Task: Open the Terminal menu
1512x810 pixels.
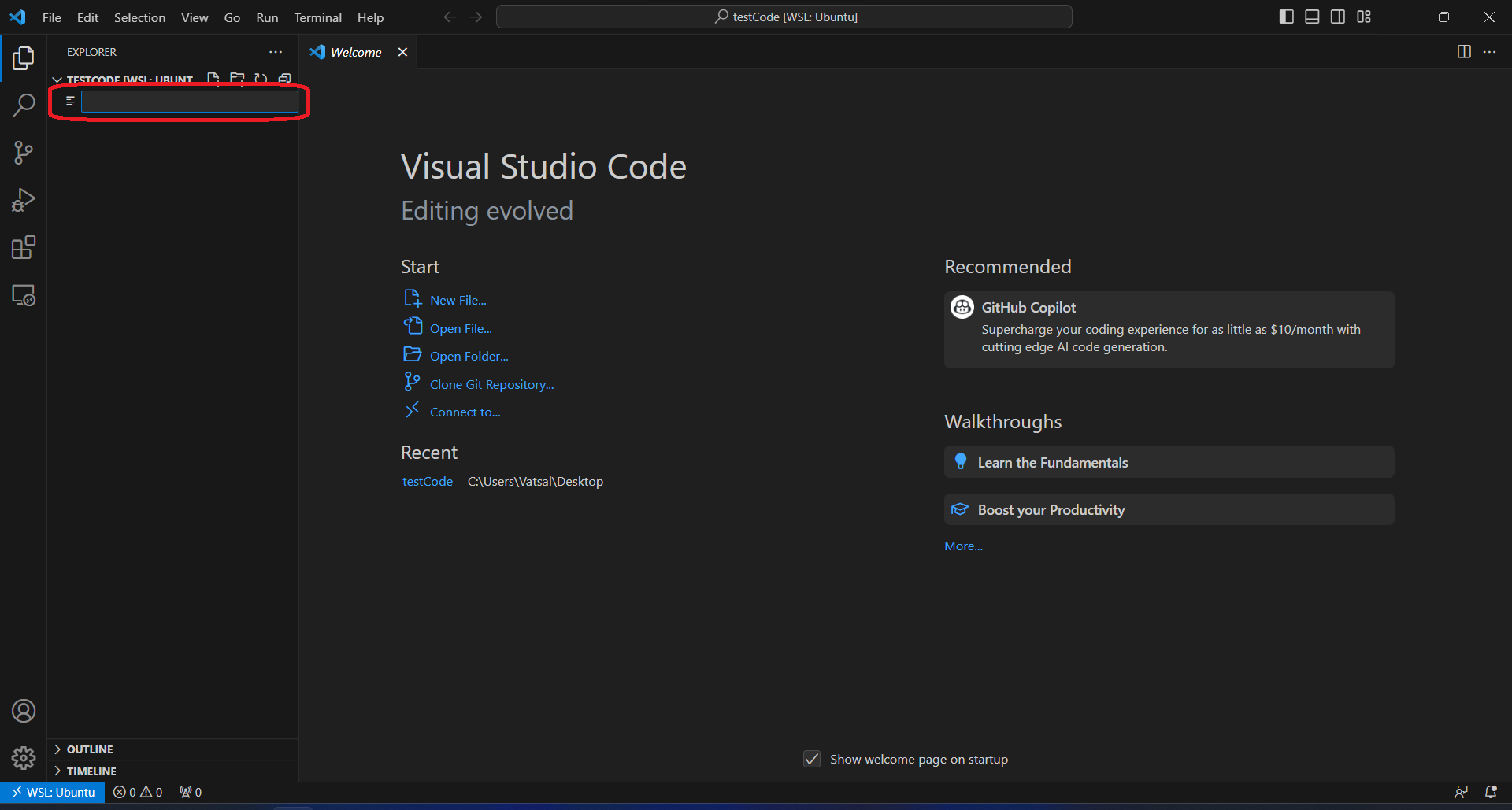Action: tap(317, 17)
